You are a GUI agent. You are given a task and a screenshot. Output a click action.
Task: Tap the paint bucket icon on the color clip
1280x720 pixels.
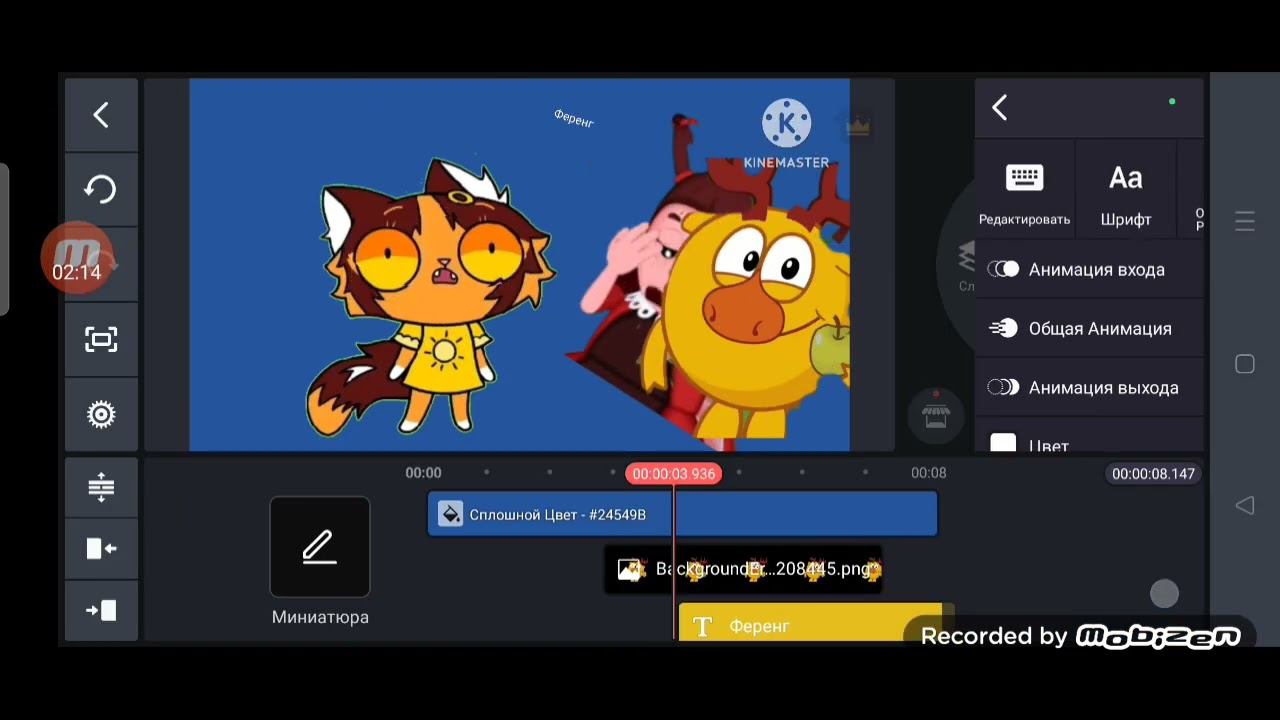(x=451, y=514)
